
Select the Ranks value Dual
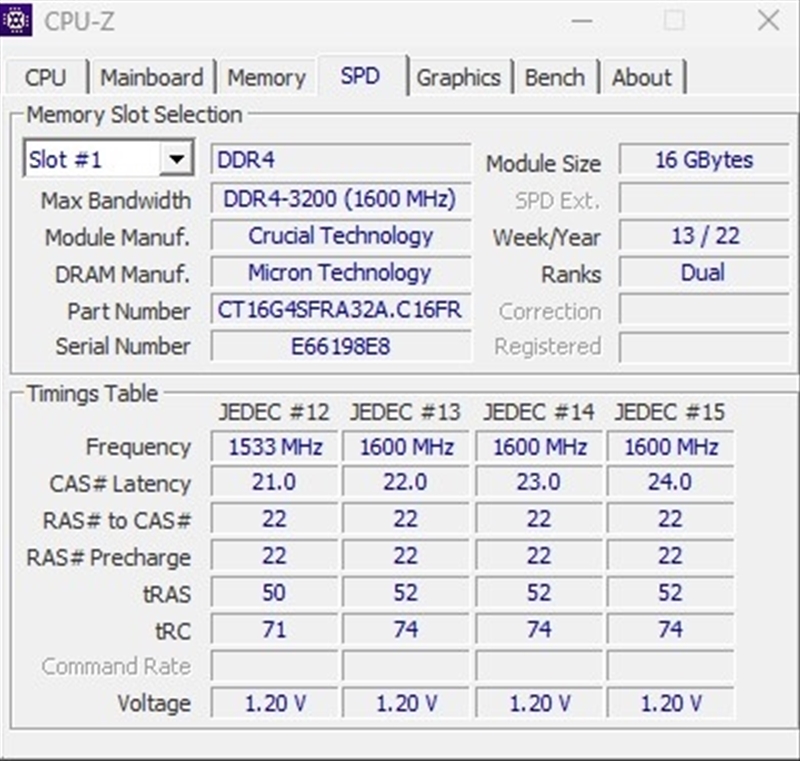tap(704, 272)
